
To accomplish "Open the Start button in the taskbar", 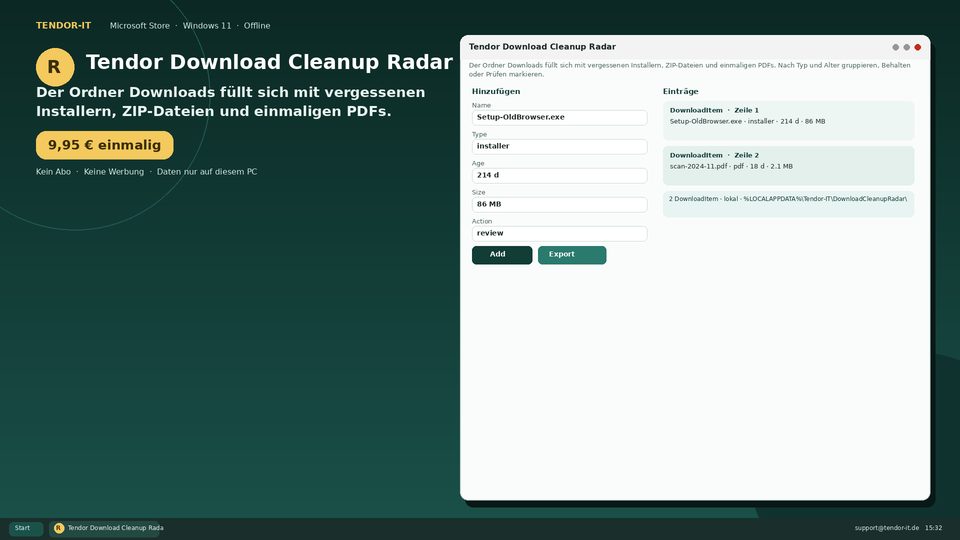I will 26,528.
